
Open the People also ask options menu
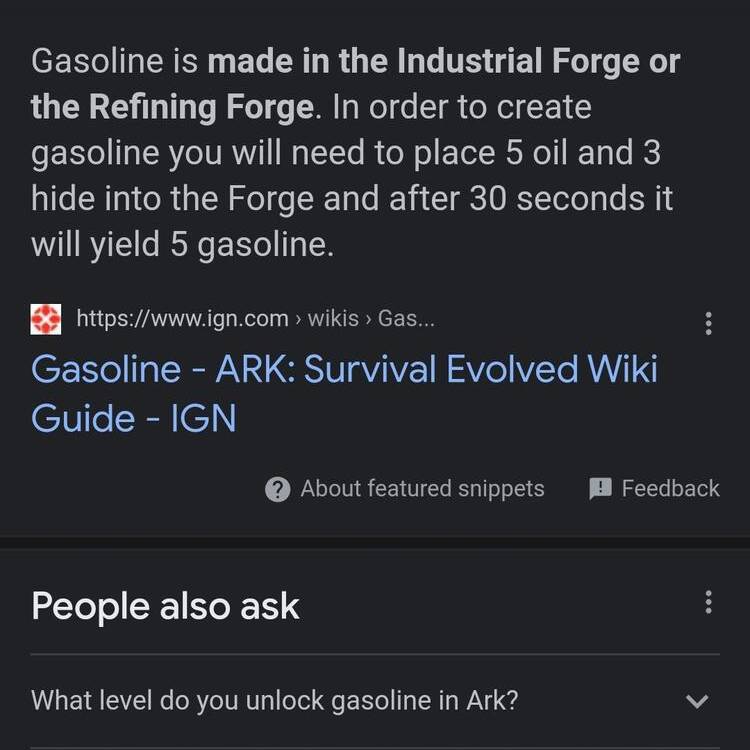(708, 602)
